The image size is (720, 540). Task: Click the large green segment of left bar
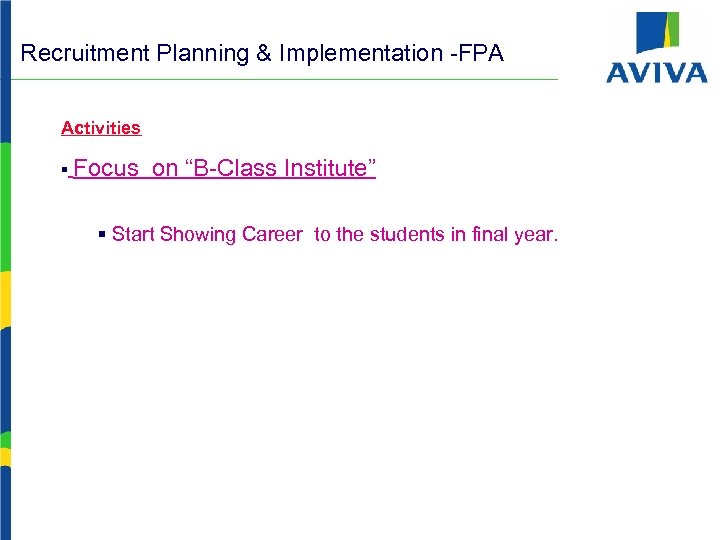5,205
